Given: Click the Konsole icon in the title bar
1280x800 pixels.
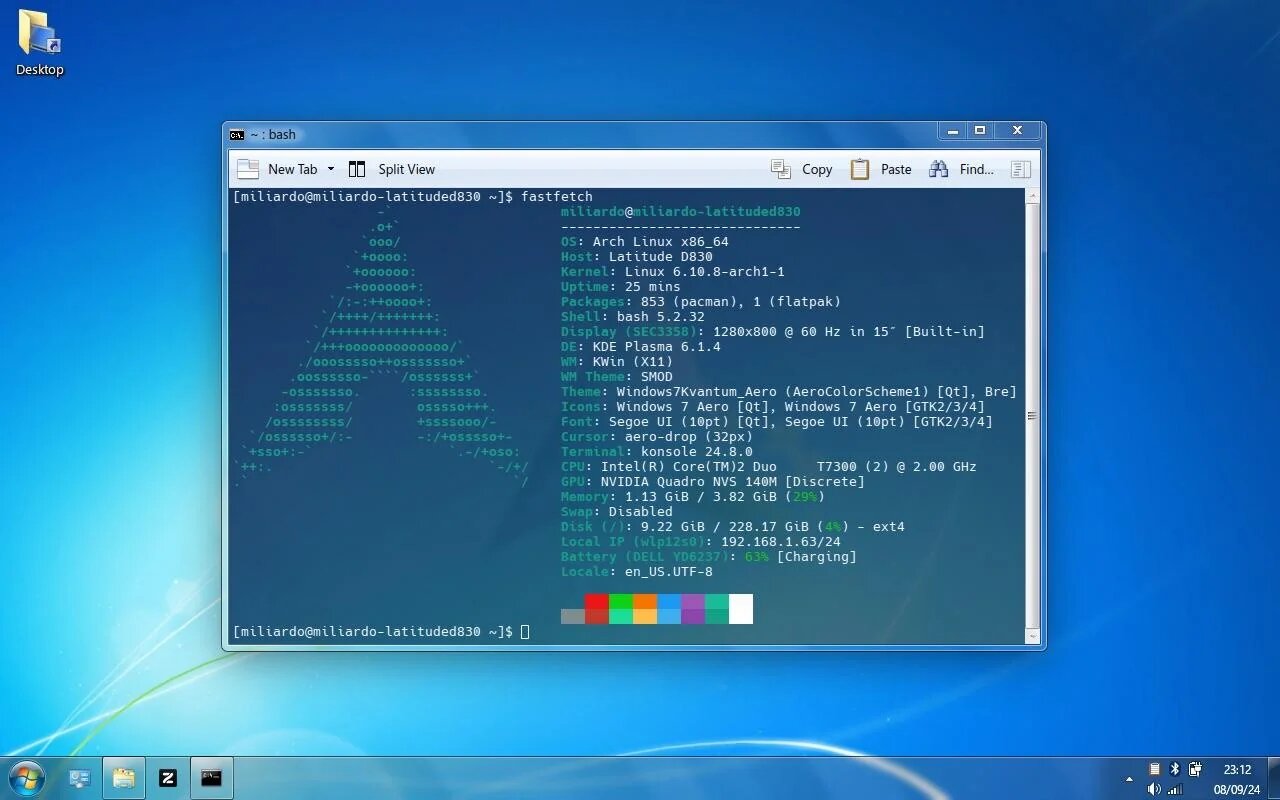Looking at the screenshot, I should pyautogui.click(x=237, y=134).
